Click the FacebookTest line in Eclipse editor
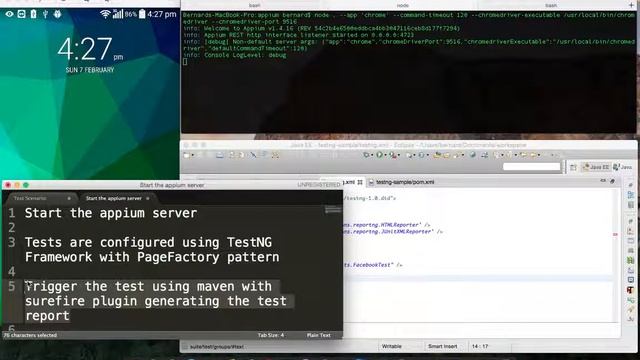This screenshot has height=360, width=640. (373, 265)
